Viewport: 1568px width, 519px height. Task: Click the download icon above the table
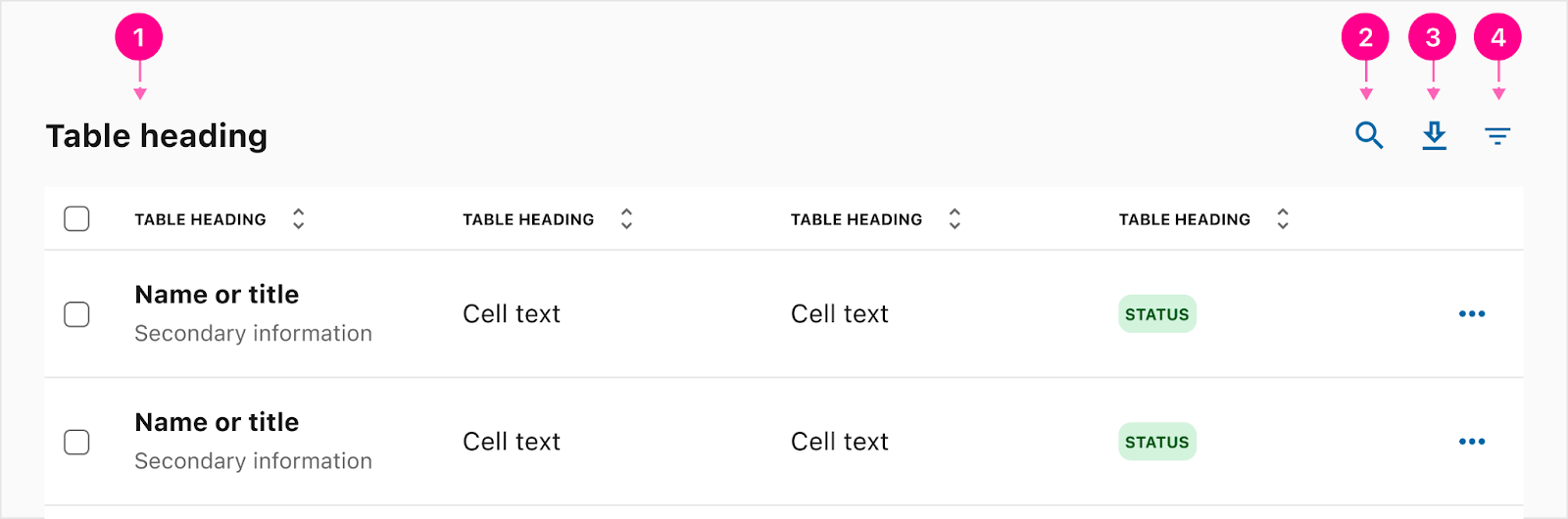[x=1434, y=135]
